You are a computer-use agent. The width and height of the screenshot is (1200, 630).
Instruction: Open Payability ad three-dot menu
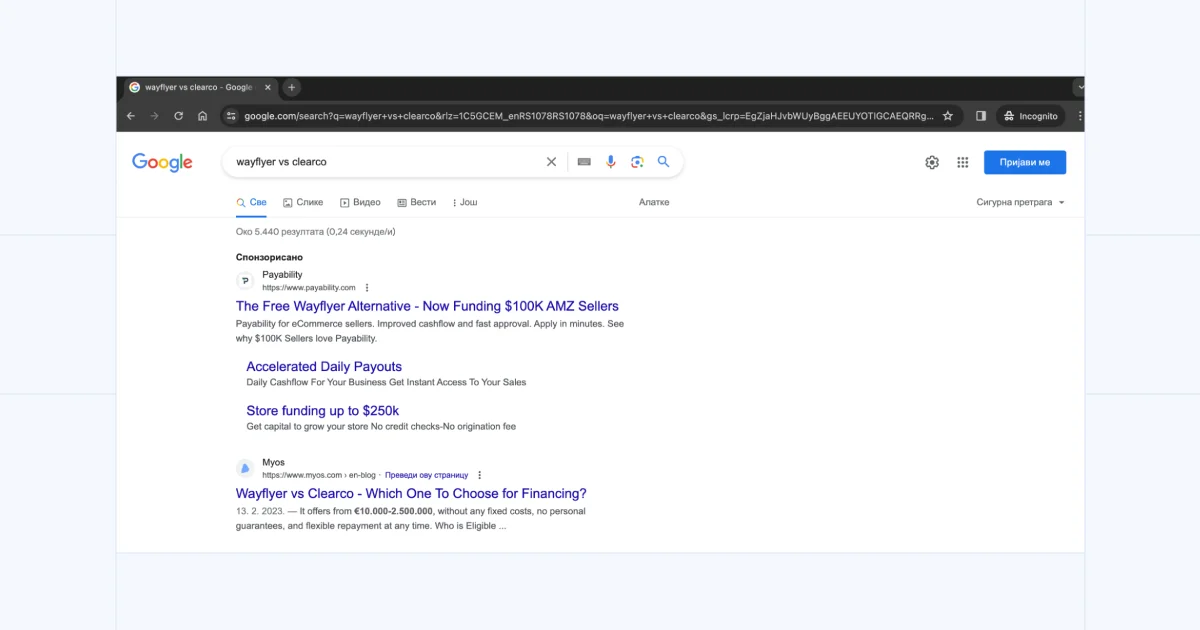[367, 288]
